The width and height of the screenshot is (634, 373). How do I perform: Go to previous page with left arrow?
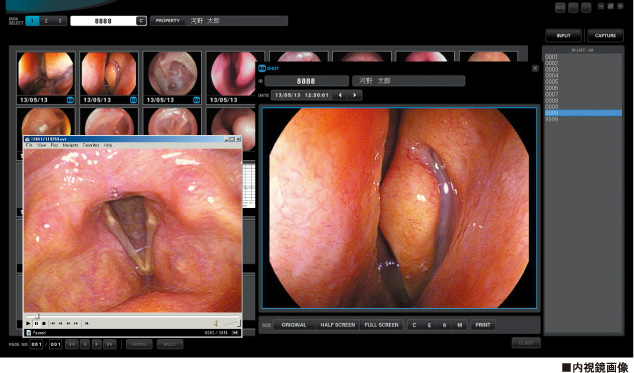pos(85,344)
